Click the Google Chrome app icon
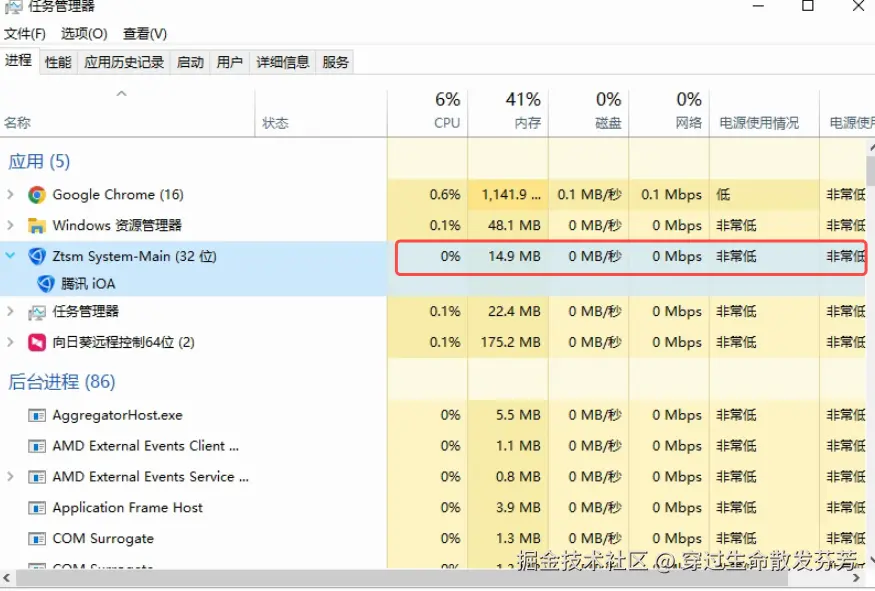 pyautogui.click(x=37, y=195)
